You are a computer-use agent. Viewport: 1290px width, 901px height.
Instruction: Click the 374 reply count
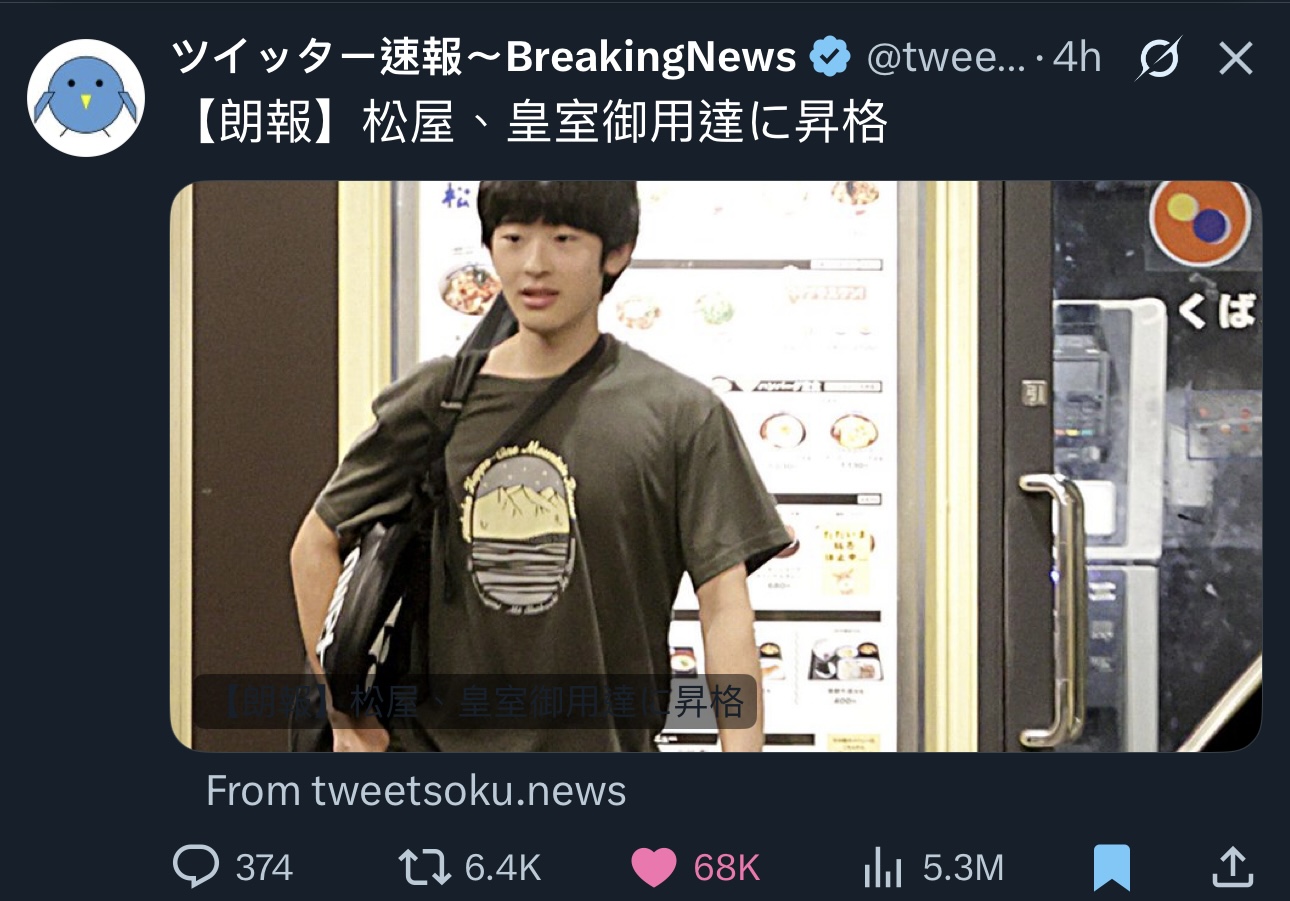click(264, 868)
